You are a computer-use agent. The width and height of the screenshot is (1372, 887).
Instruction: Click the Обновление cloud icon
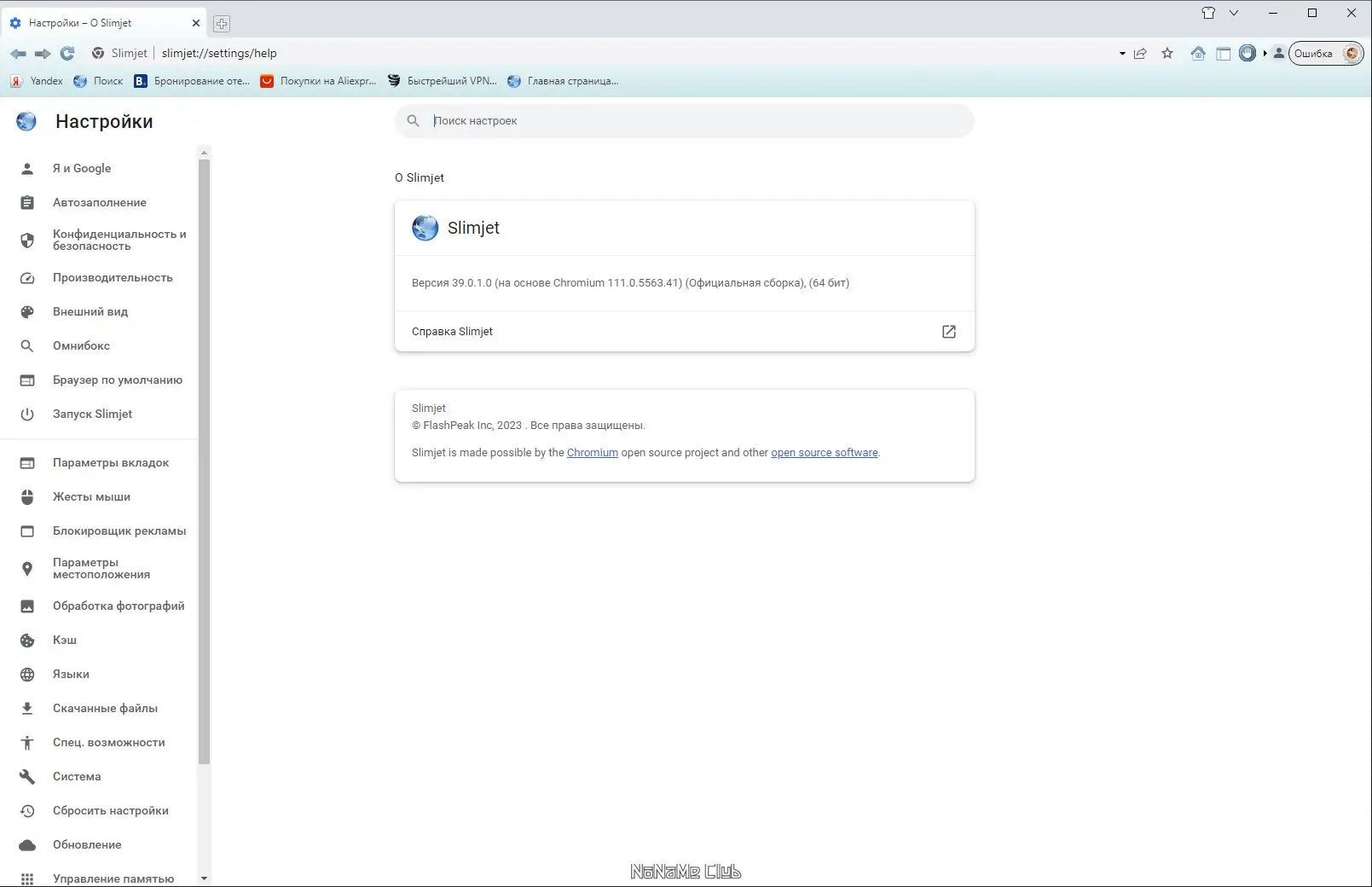(x=27, y=845)
